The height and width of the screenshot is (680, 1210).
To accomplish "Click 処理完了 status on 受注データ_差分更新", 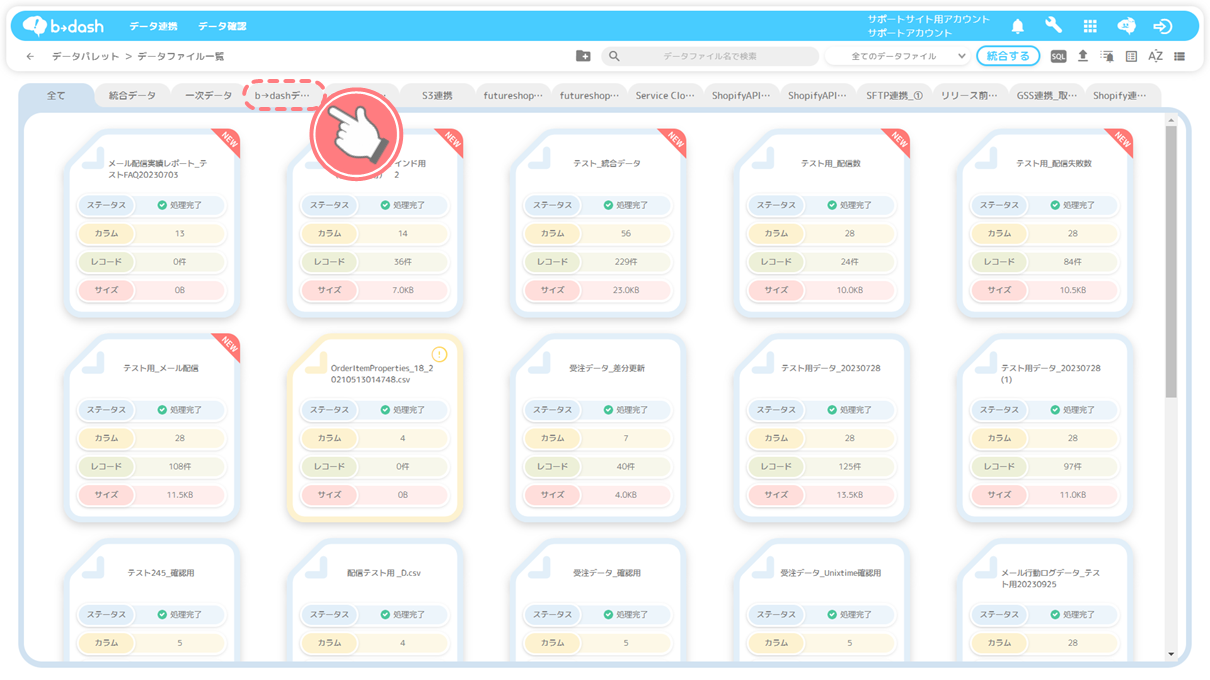I will 626,410.
